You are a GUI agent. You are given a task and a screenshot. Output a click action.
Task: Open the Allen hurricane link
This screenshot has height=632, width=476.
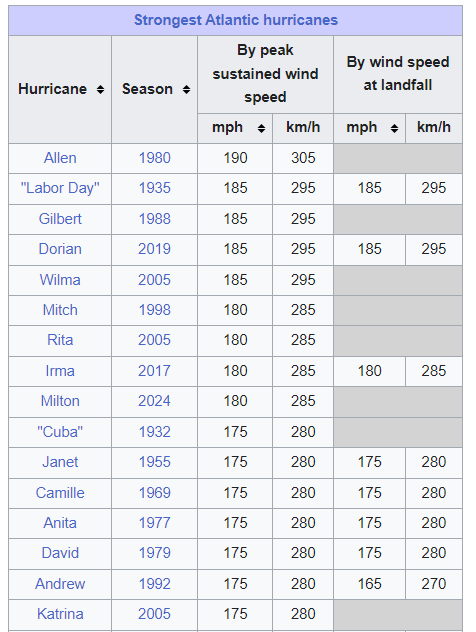click(x=60, y=158)
